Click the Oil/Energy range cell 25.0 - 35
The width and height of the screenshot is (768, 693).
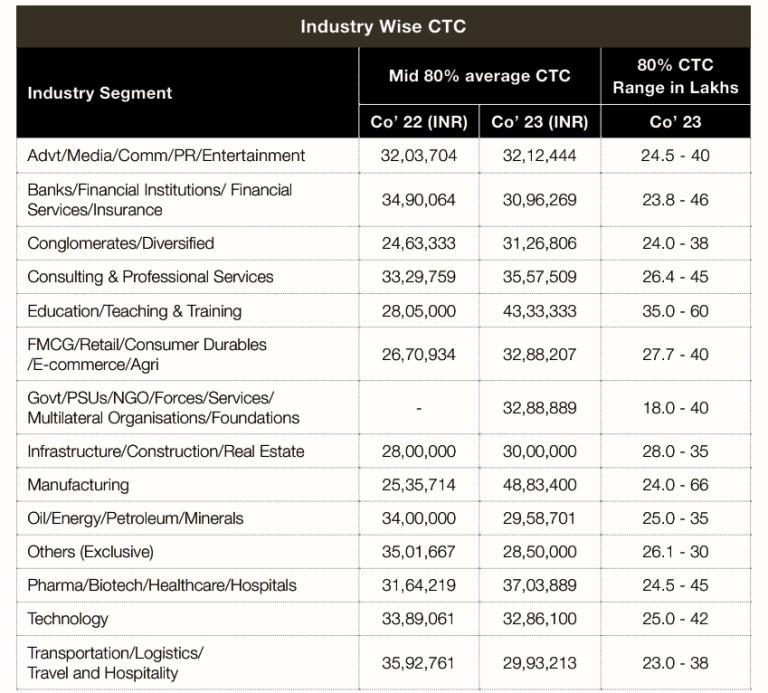click(675, 518)
